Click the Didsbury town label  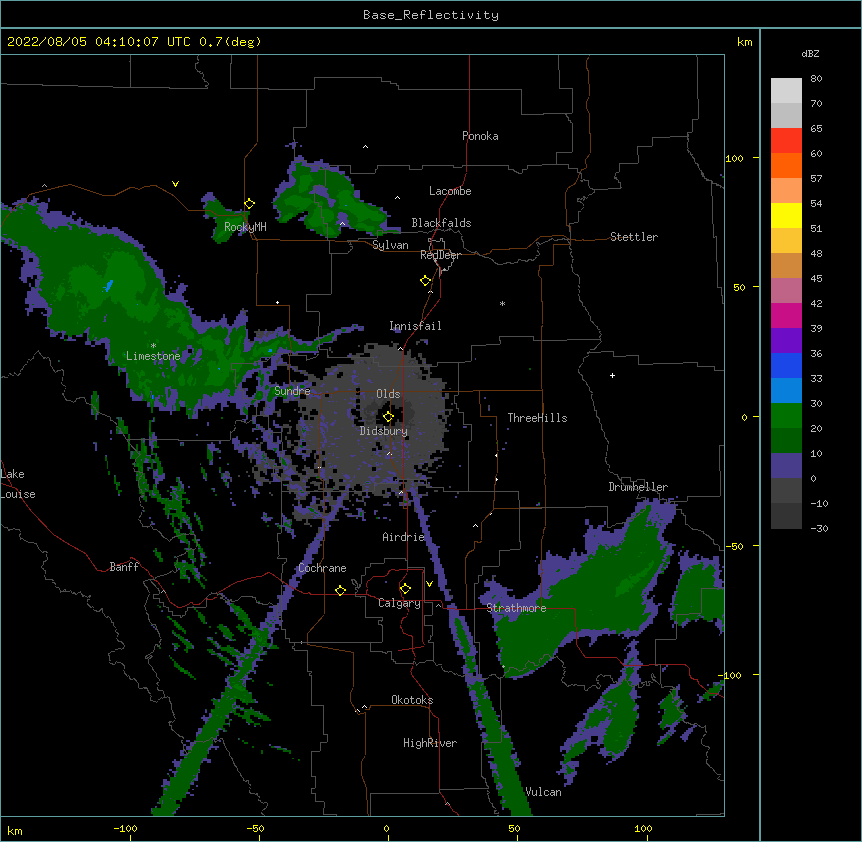(384, 431)
